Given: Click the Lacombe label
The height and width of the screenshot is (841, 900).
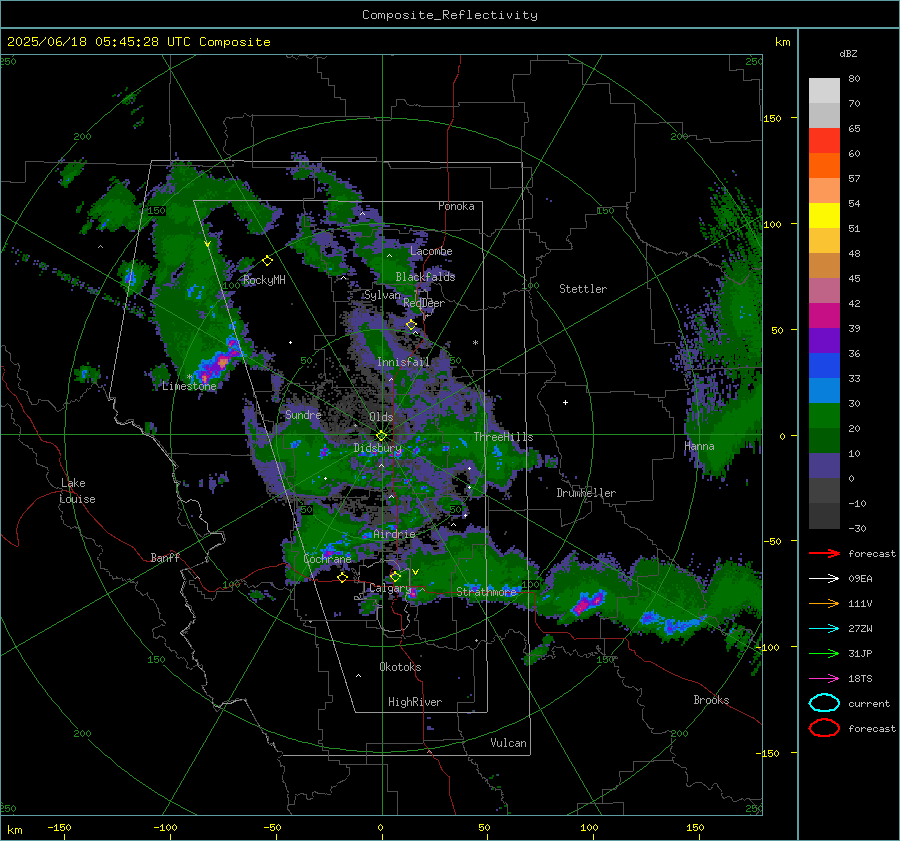Looking at the screenshot, I should (431, 251).
